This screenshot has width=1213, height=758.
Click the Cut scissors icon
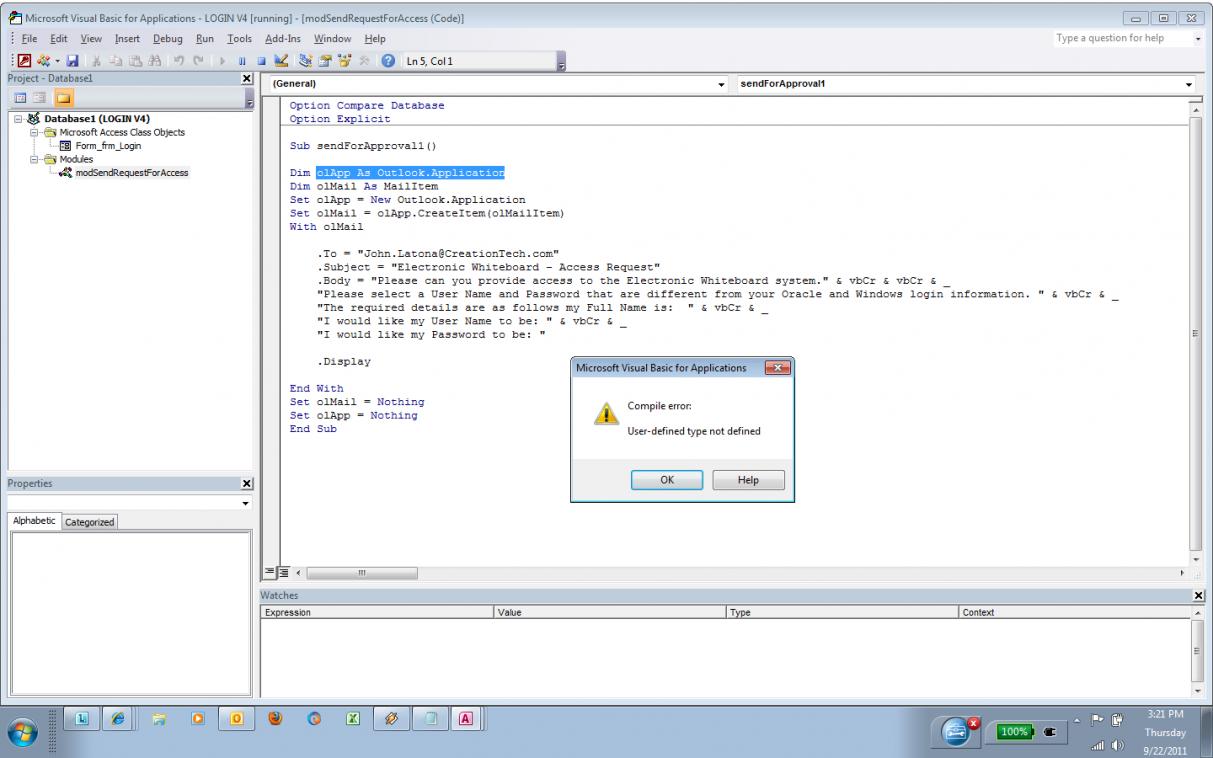(96, 61)
